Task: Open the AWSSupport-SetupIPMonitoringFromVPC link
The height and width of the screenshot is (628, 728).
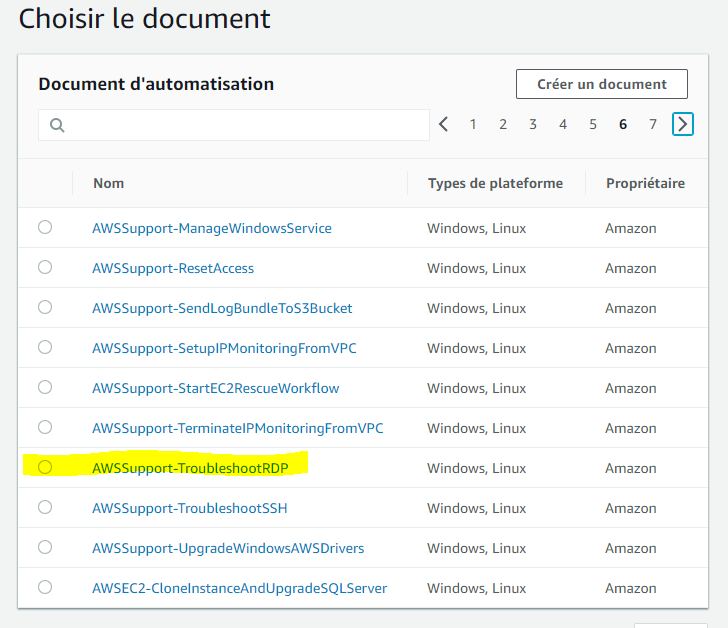Action: click(224, 348)
